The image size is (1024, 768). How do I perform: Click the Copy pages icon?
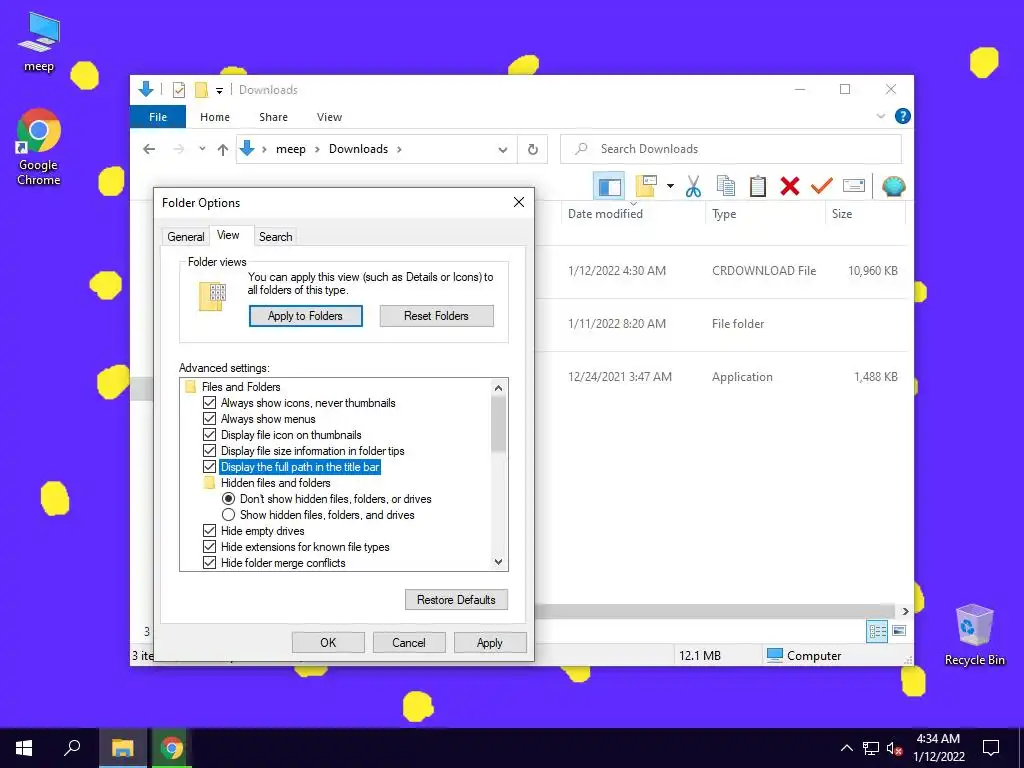(x=726, y=186)
